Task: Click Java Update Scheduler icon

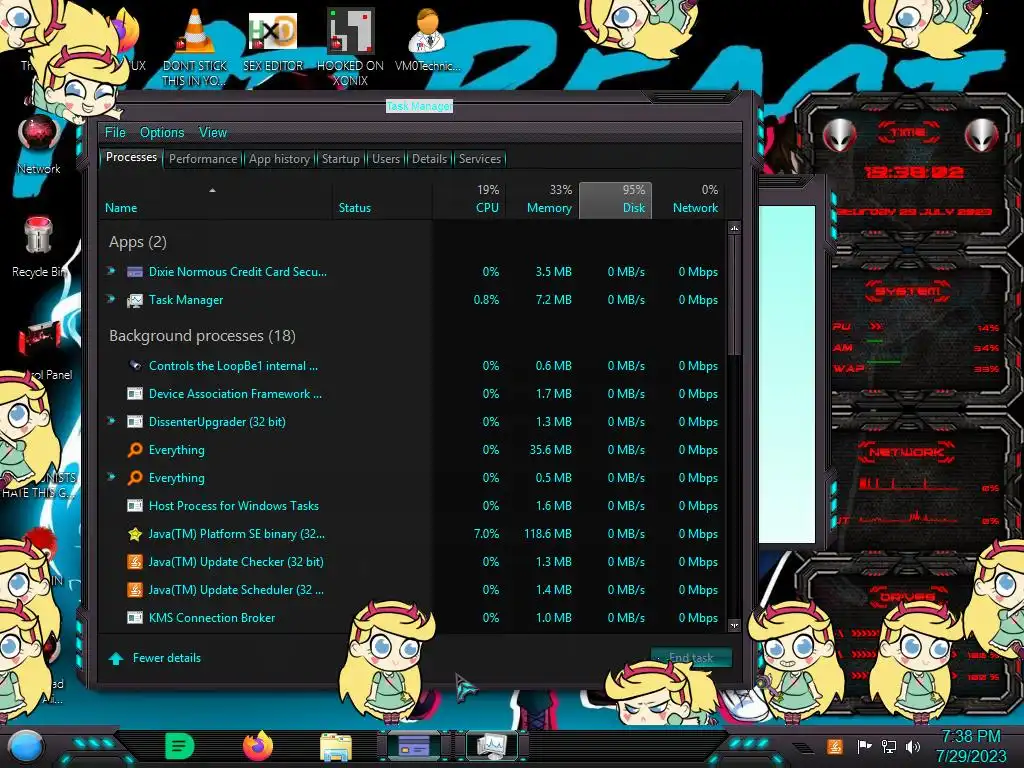Action: [x=135, y=590]
